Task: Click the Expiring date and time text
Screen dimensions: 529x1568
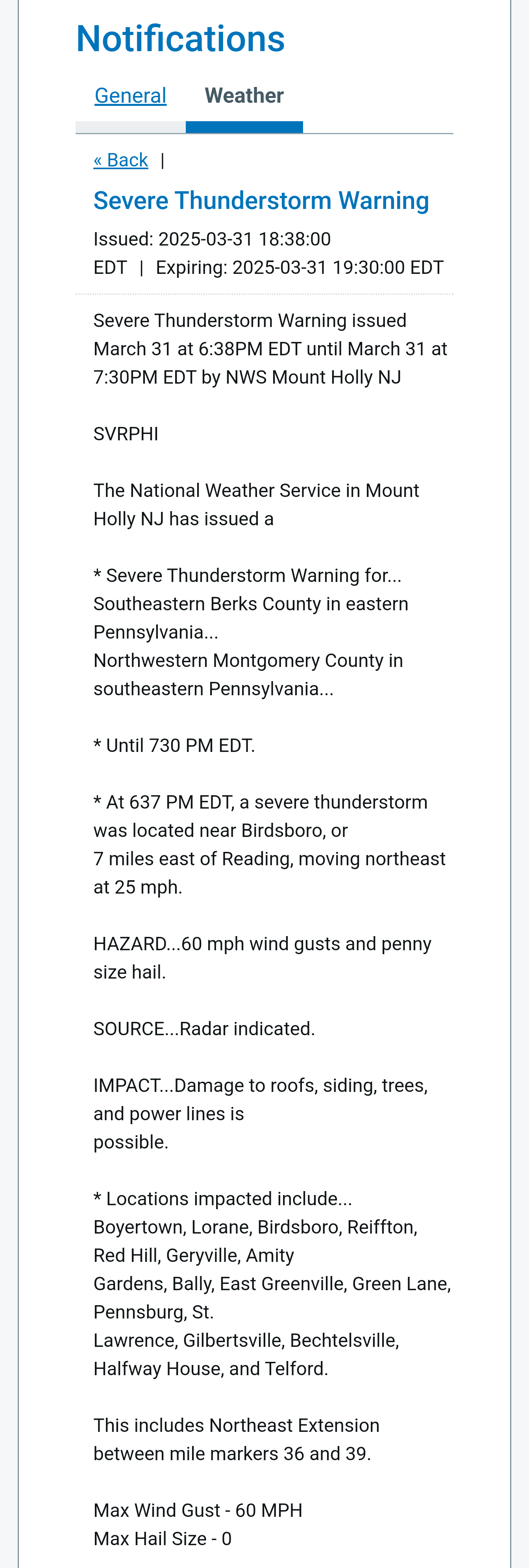Action: point(300,268)
